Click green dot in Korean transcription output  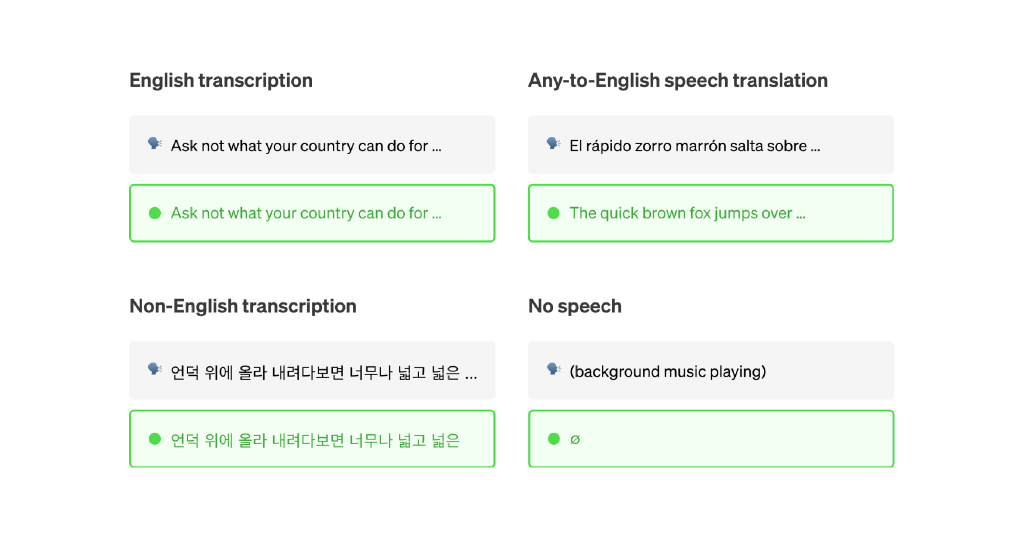click(155, 439)
